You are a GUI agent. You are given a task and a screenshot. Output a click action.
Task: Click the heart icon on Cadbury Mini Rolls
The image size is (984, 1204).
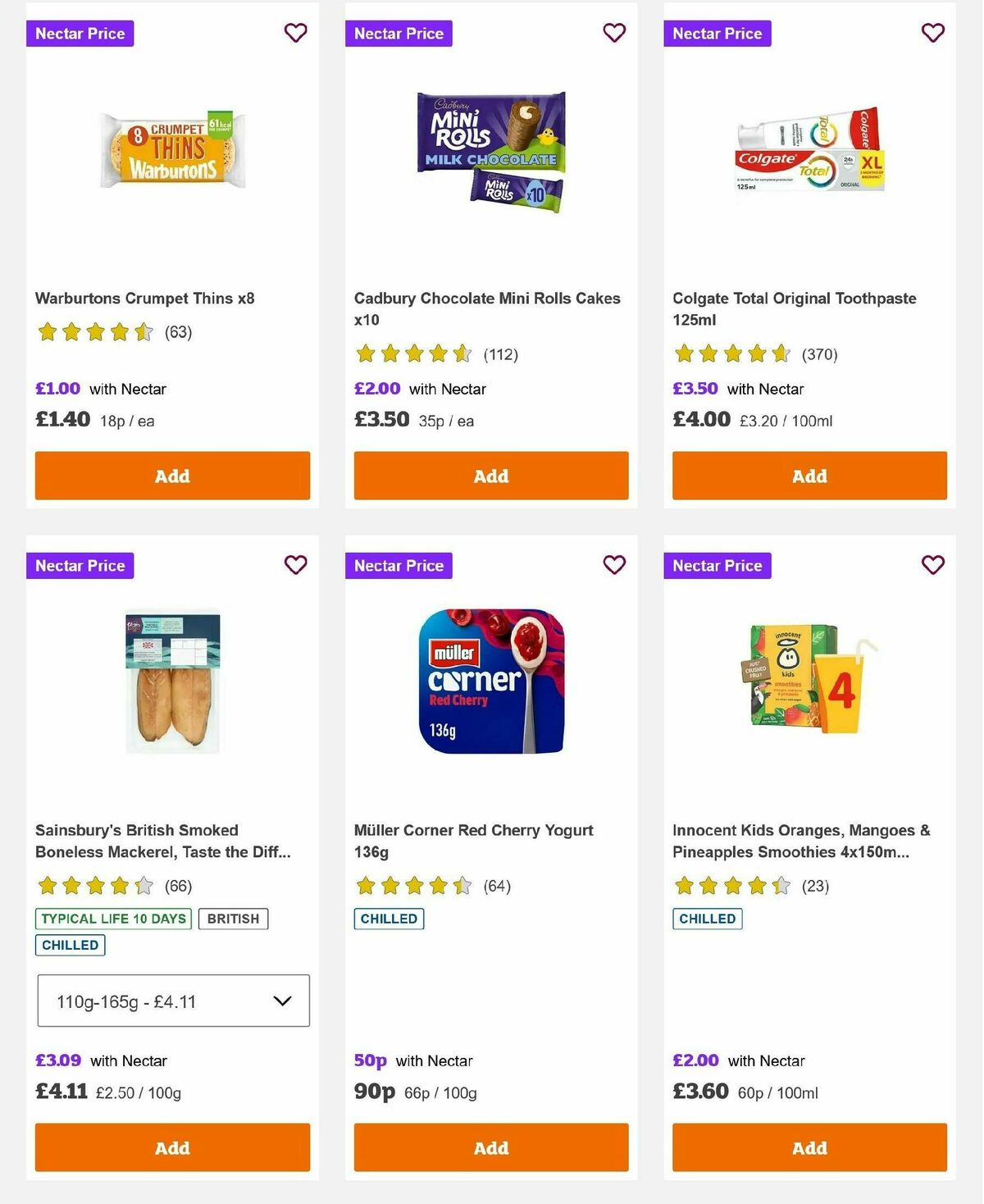(614, 33)
